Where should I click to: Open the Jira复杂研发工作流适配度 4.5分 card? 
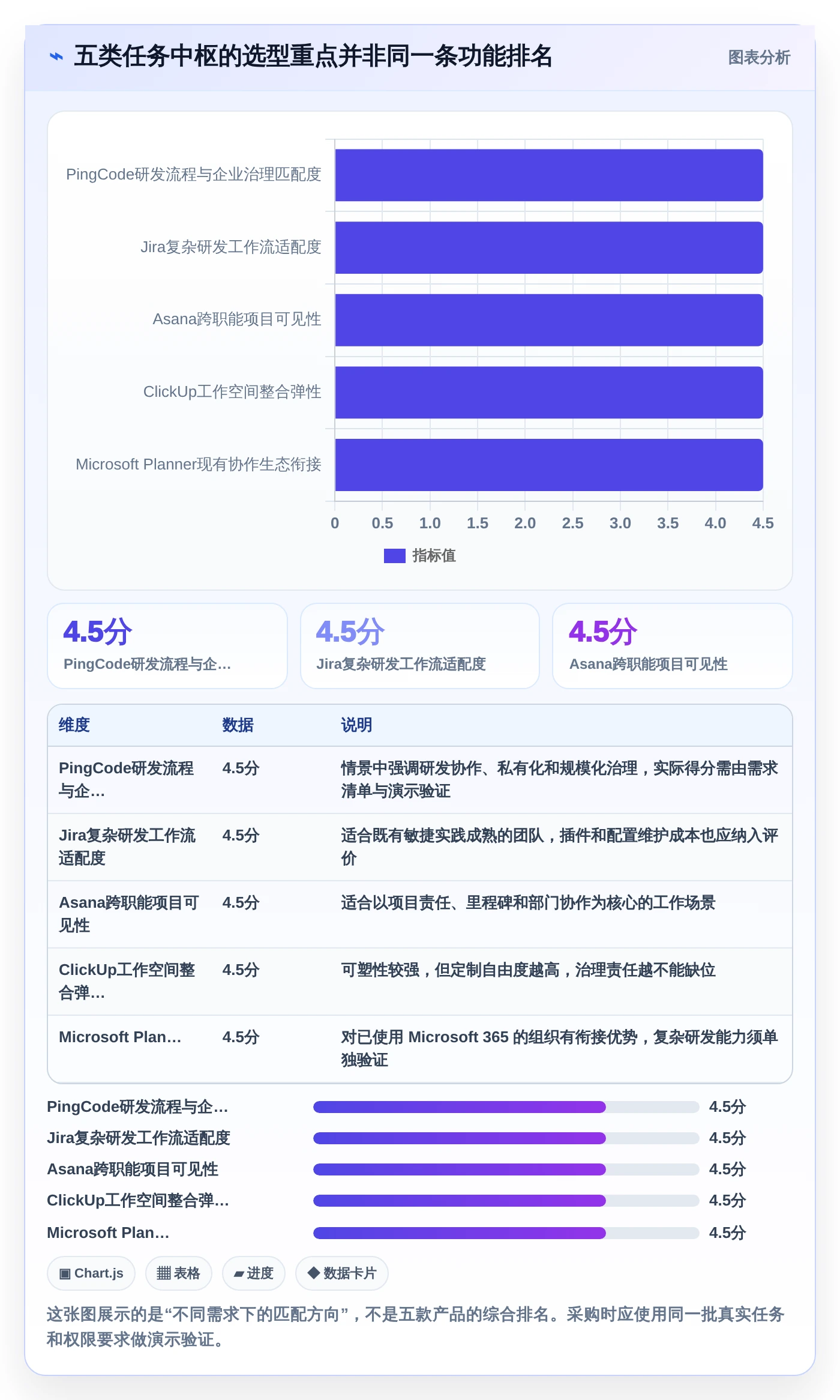pyautogui.click(x=419, y=646)
